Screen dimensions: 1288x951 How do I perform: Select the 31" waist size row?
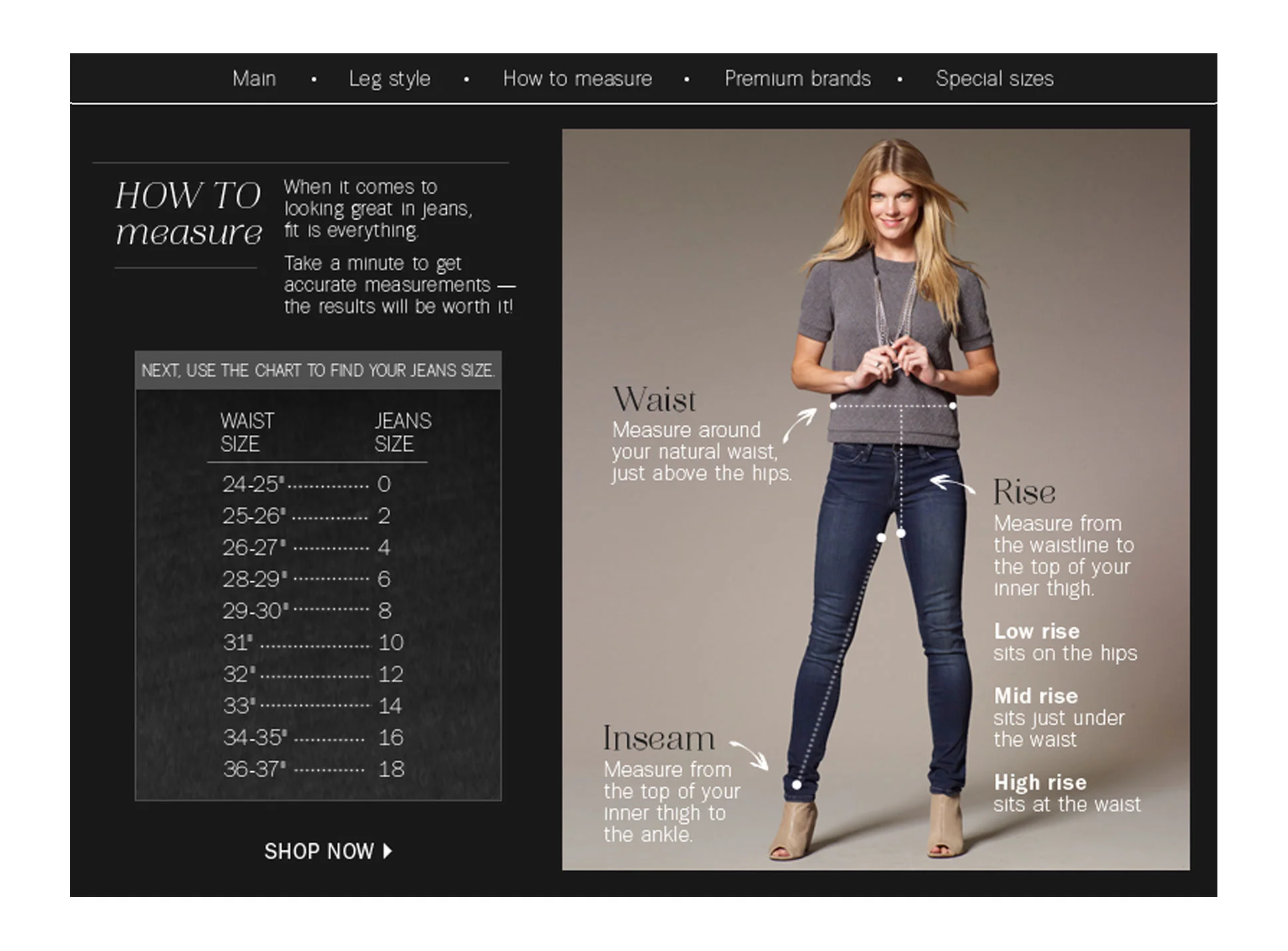[x=313, y=643]
